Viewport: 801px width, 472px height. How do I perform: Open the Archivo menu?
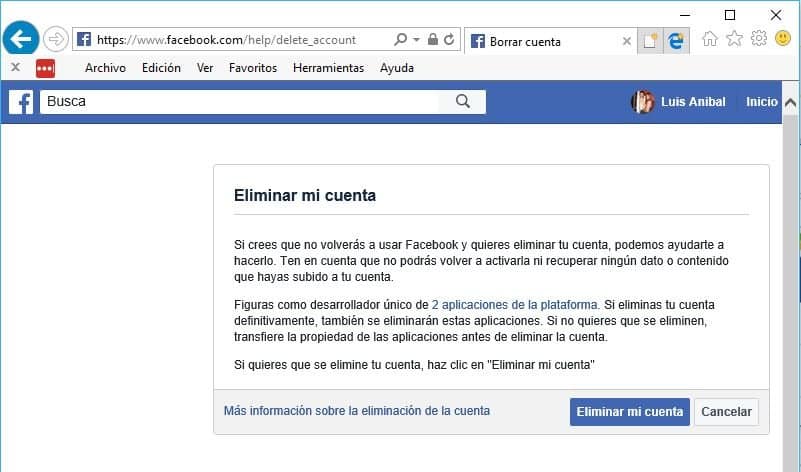point(105,68)
